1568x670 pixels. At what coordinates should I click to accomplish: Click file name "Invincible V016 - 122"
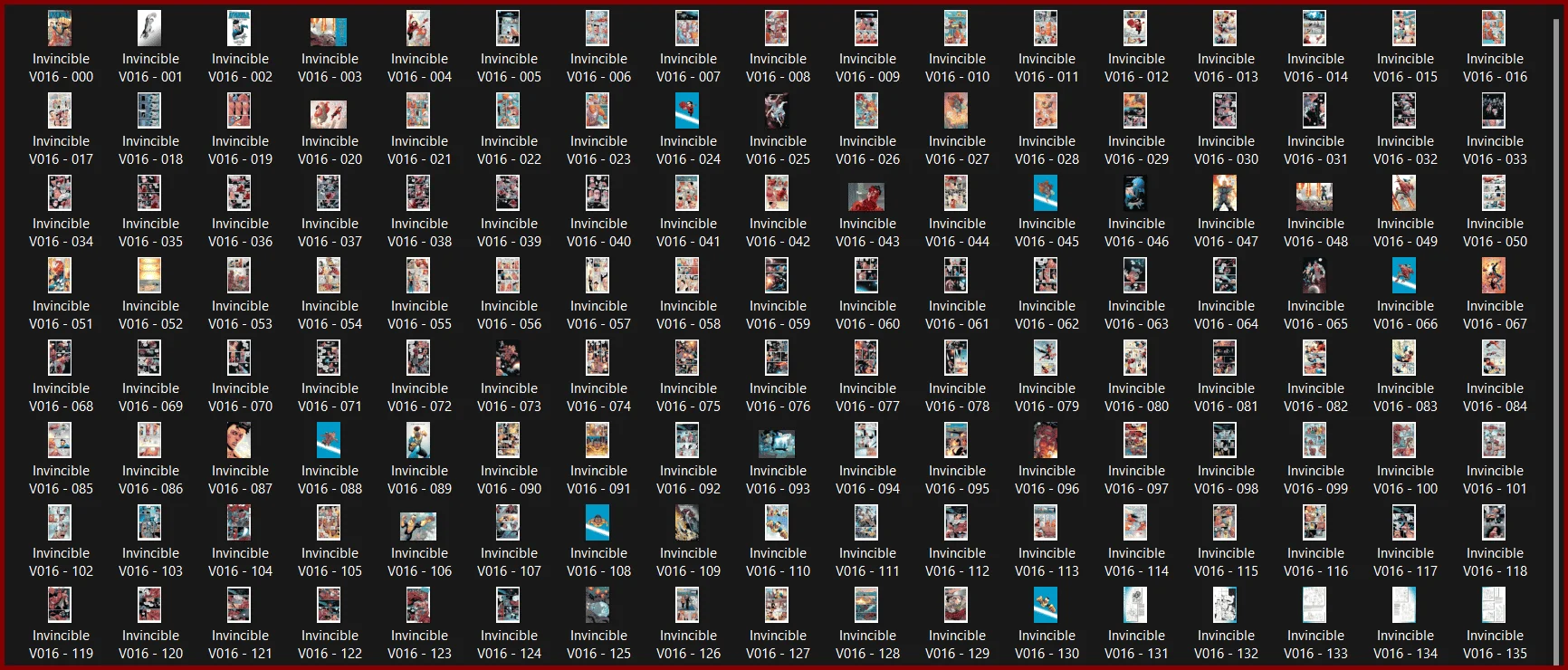330,645
